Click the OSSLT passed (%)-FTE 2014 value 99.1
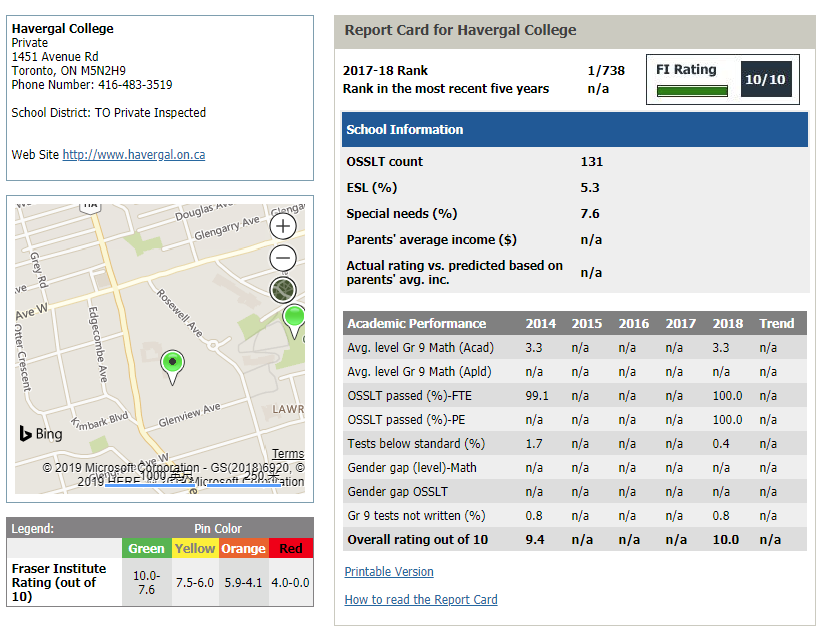This screenshot has height=635, width=834. pyautogui.click(x=537, y=396)
